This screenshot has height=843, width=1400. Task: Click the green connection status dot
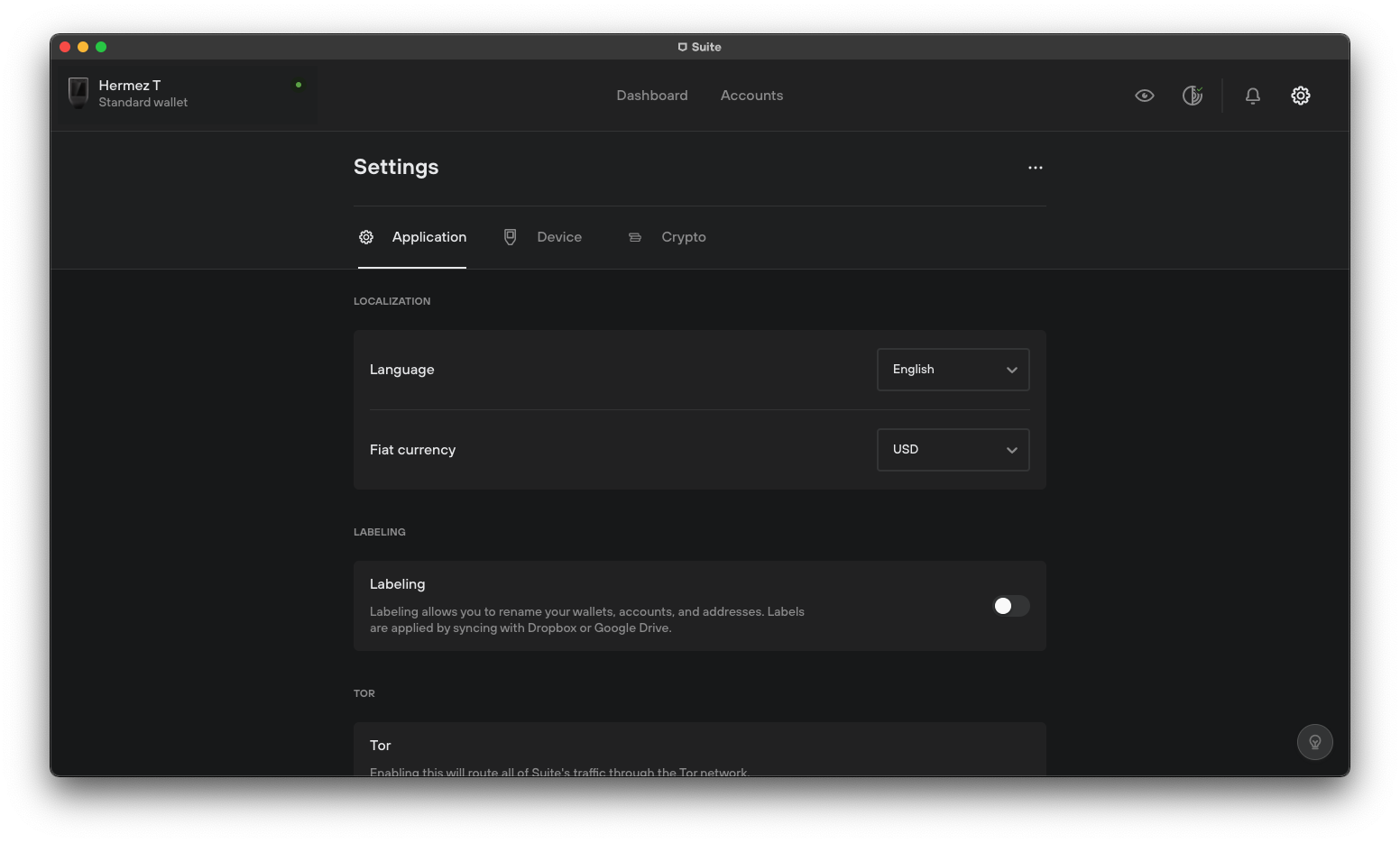(299, 84)
